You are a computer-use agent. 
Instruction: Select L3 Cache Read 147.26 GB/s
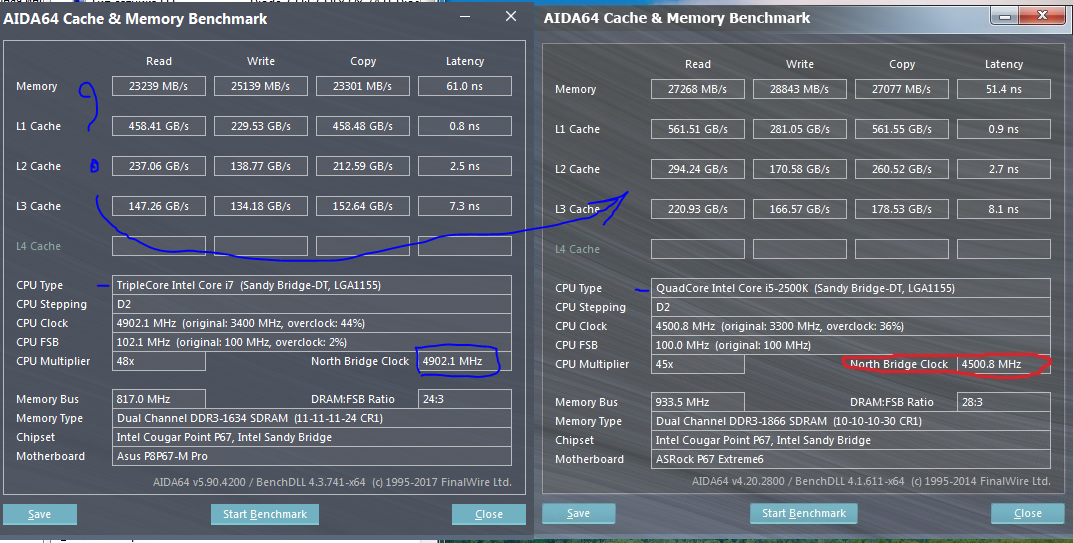pos(159,206)
